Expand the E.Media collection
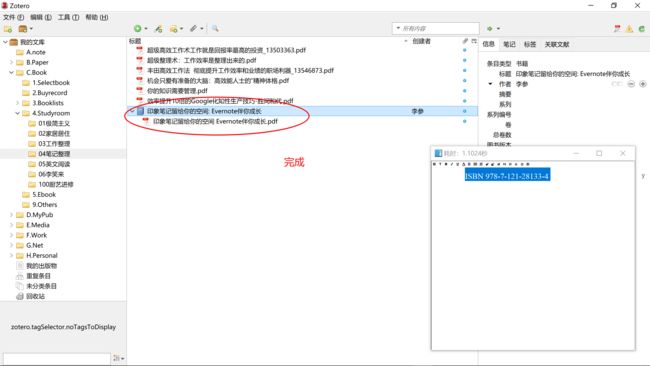 click(x=11, y=225)
